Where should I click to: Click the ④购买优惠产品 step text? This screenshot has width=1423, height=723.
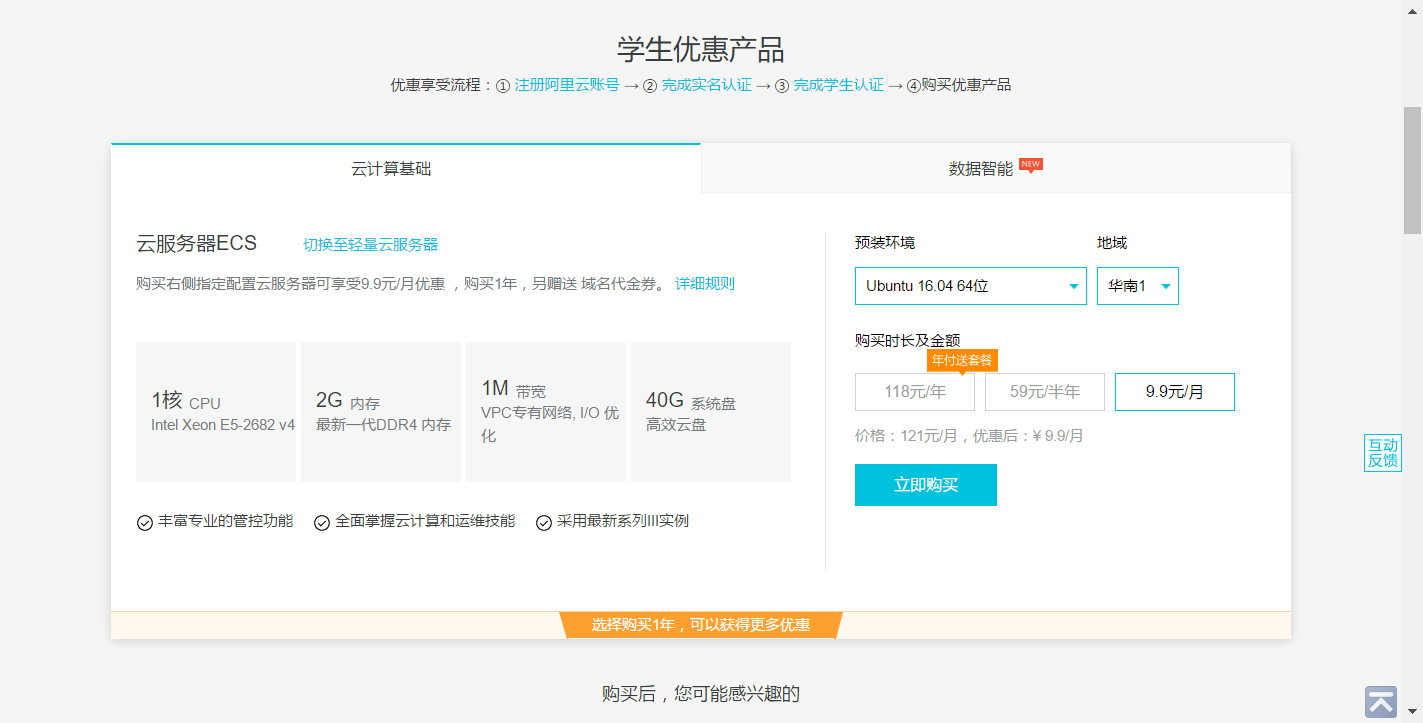tap(959, 85)
